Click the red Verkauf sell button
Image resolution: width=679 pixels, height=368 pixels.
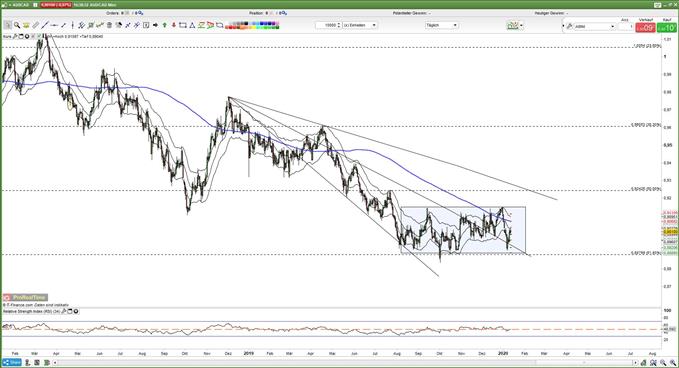coord(645,28)
